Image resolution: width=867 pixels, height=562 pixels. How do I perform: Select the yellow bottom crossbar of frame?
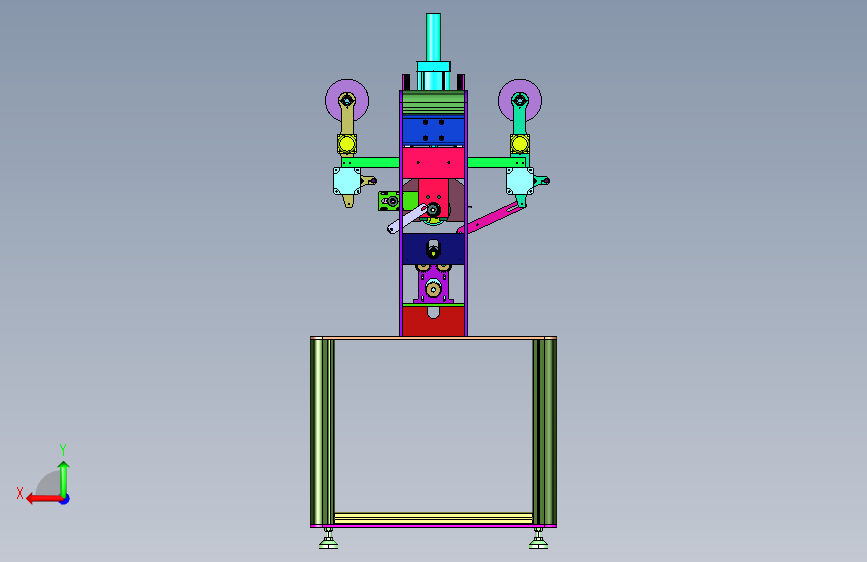click(434, 518)
